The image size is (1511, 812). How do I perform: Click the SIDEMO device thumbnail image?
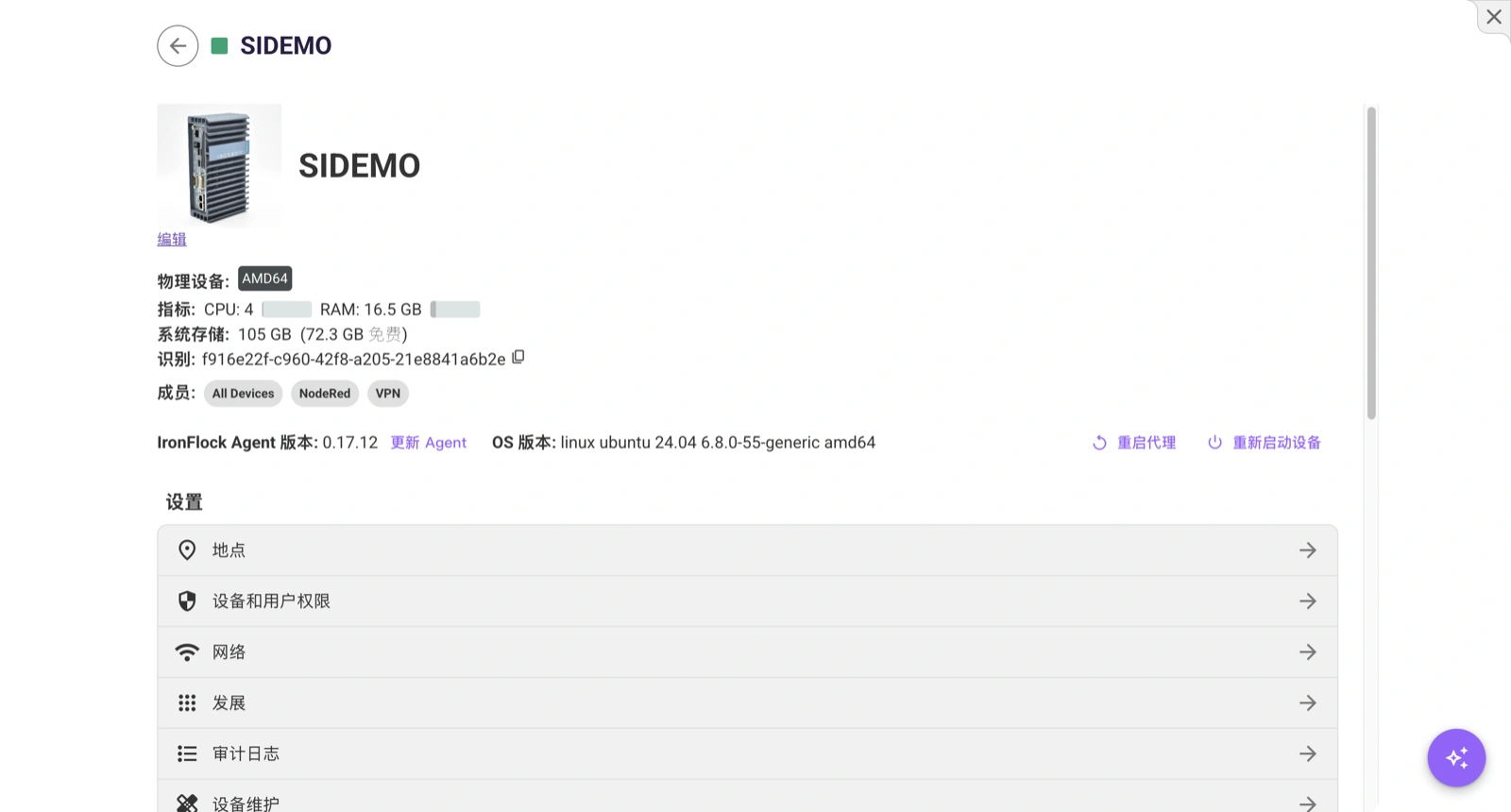point(219,166)
